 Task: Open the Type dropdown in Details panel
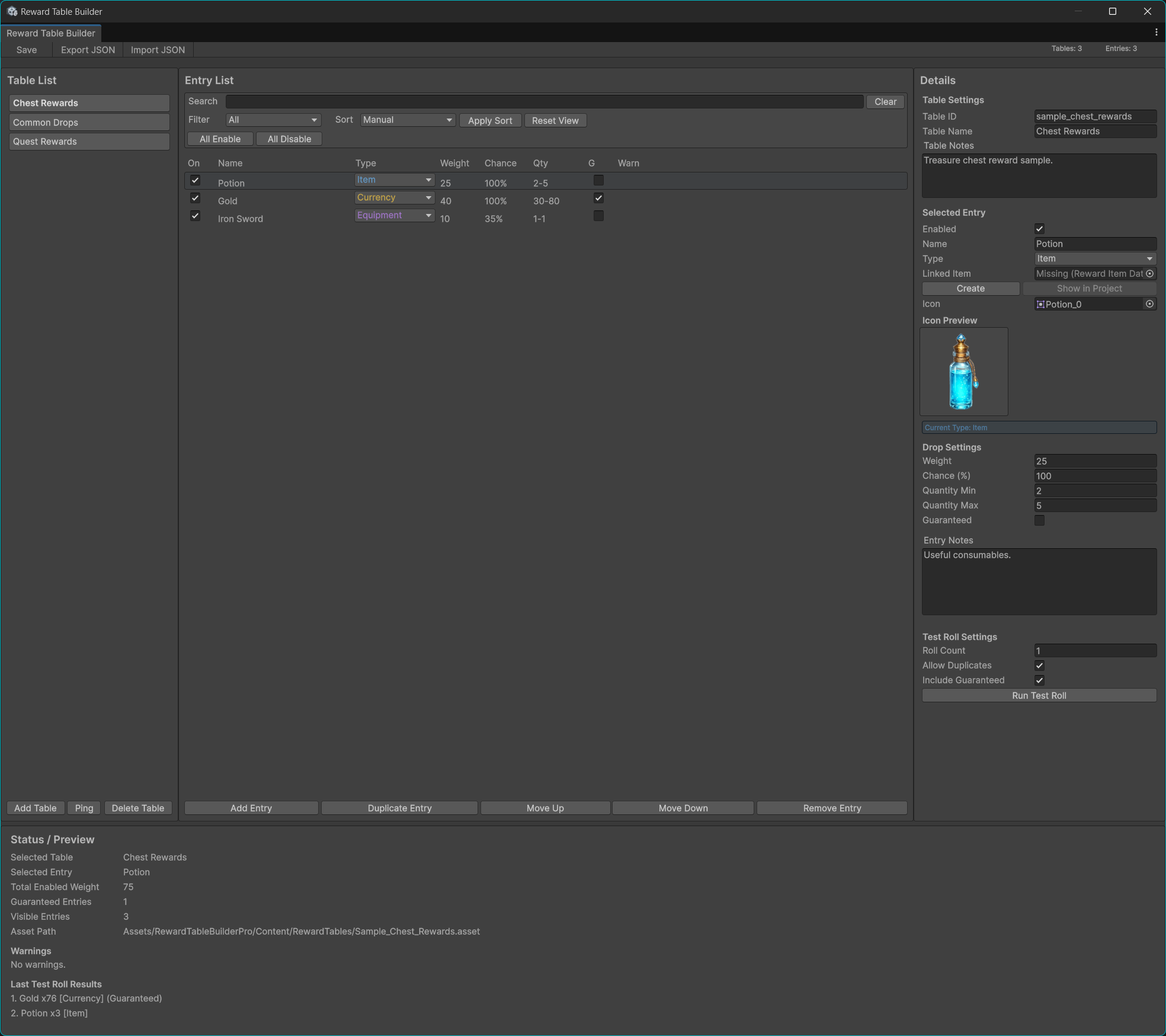click(x=1095, y=259)
